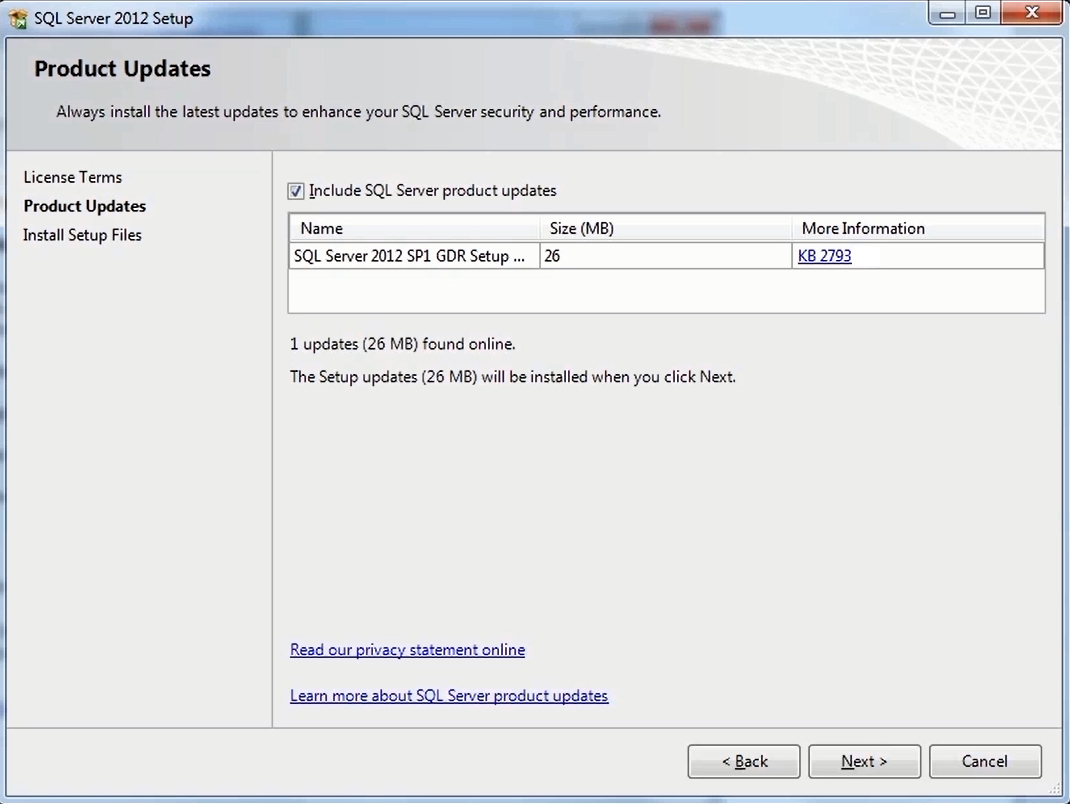Maximize the SQL Server 2012 Setup window
1070x804 pixels.
[983, 14]
